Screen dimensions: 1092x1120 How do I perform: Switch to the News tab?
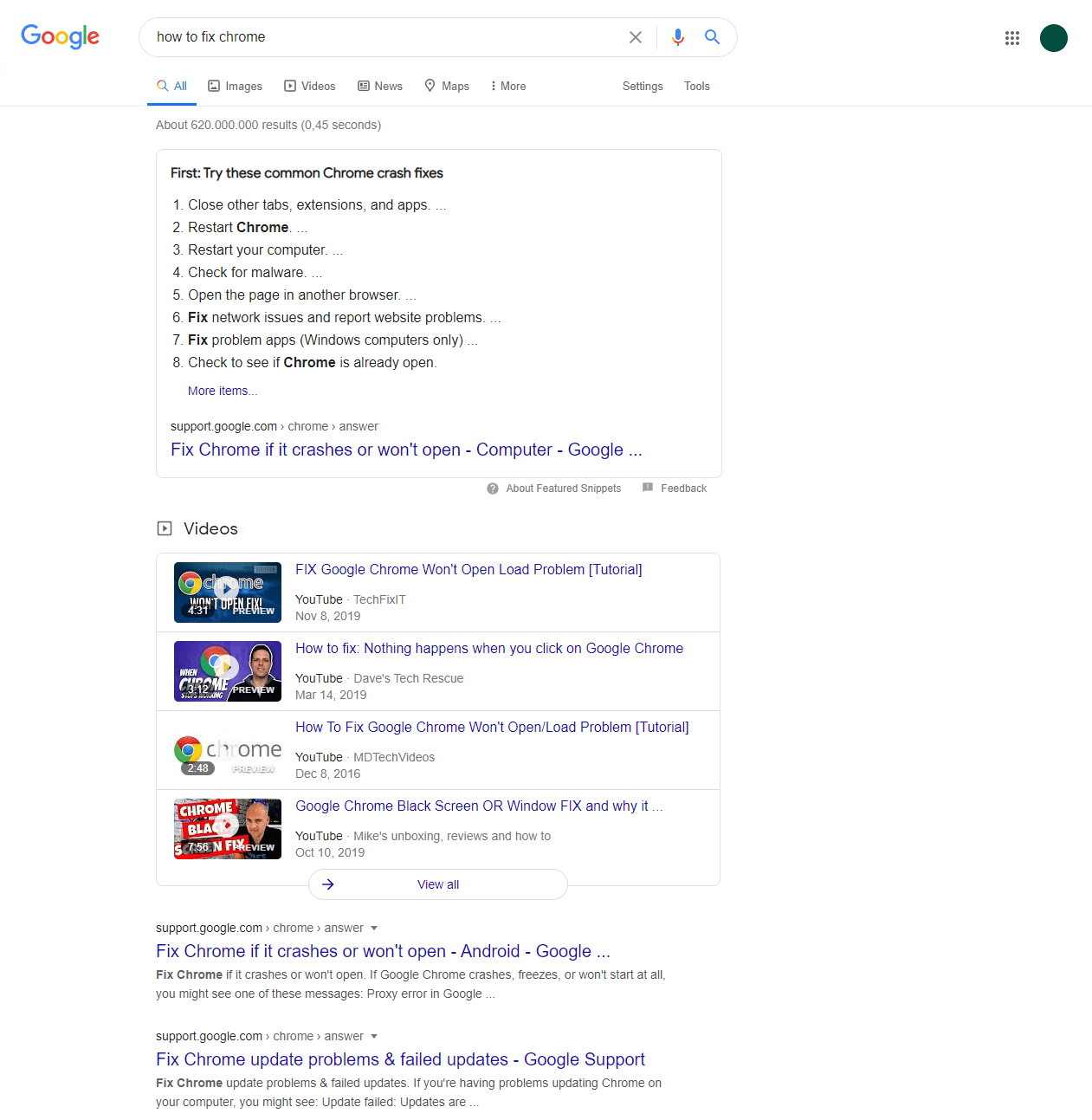click(380, 86)
